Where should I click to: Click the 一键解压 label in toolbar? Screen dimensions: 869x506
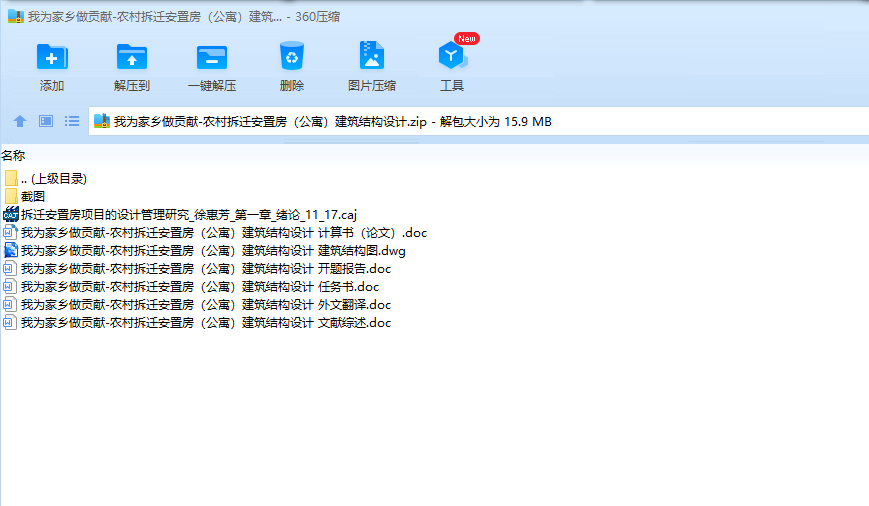[x=212, y=86]
